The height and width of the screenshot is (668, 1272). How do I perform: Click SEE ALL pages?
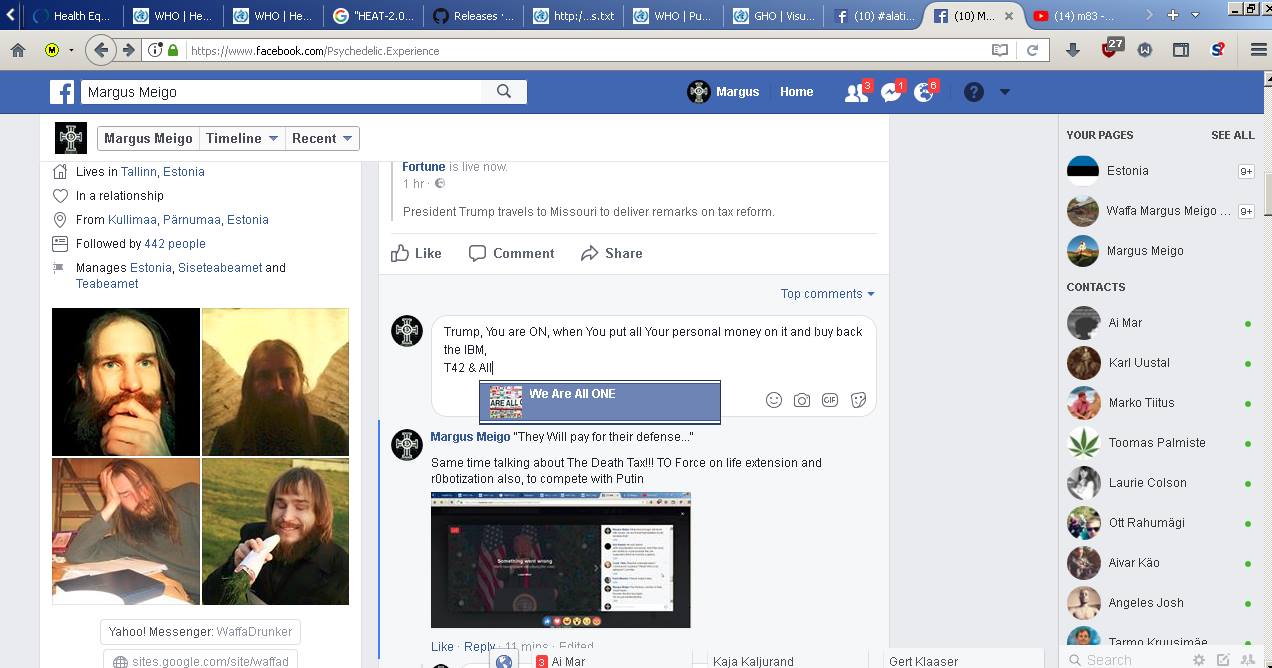pyautogui.click(x=1232, y=135)
